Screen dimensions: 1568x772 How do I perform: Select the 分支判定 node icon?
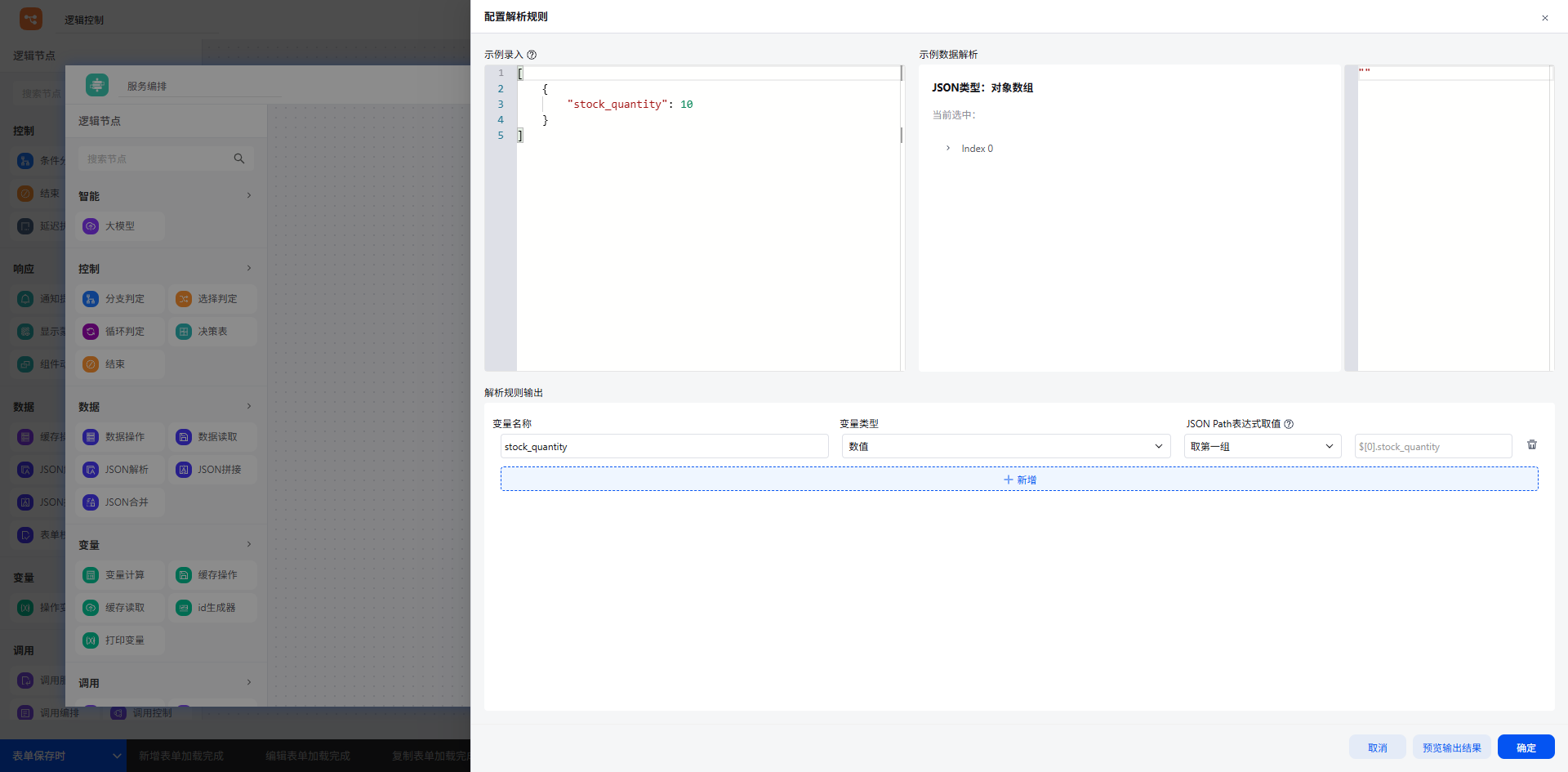pyautogui.click(x=91, y=299)
